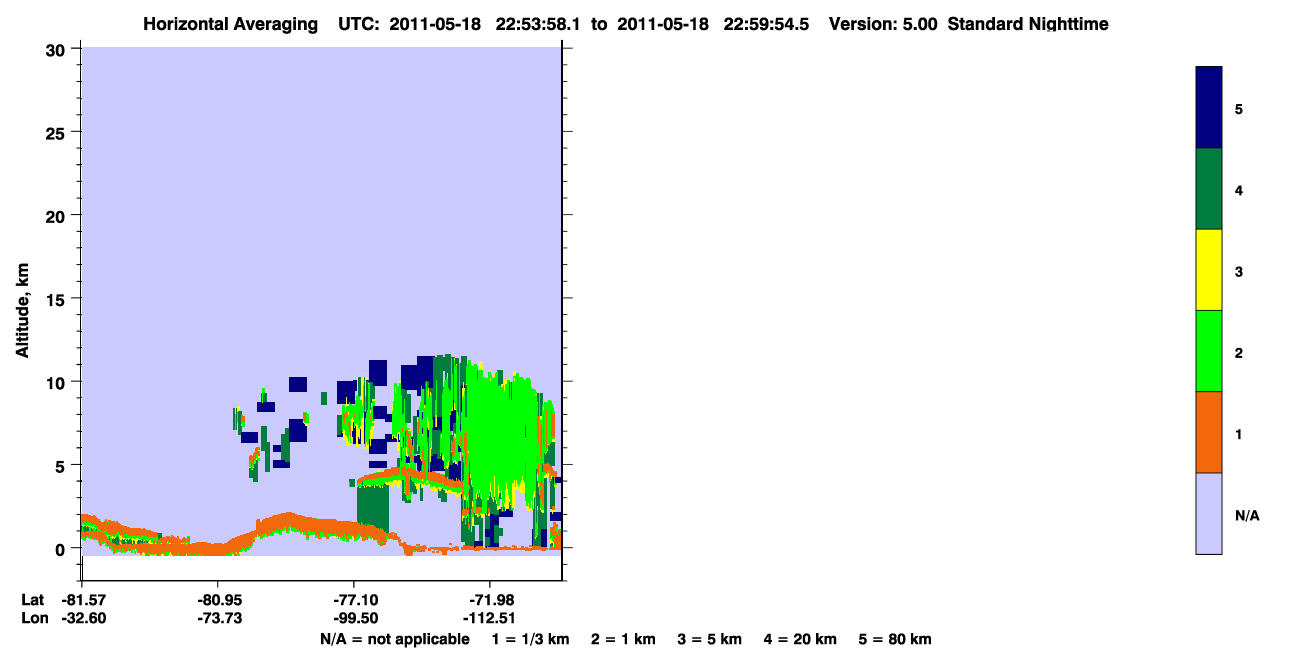Click the '1 = 1/3 km' legend note
Image resolution: width=1300 pixels, height=667 pixels.
[x=530, y=639]
